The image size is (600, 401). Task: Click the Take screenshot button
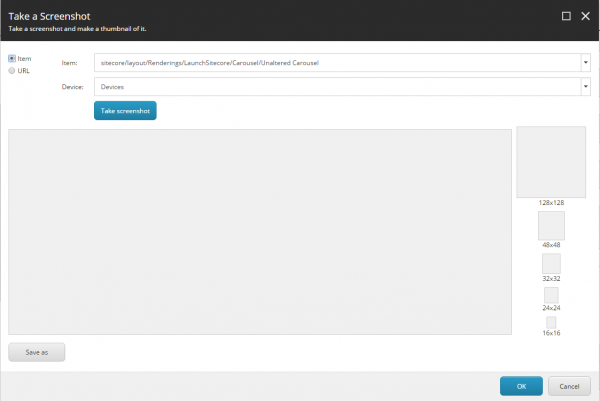(x=125, y=111)
